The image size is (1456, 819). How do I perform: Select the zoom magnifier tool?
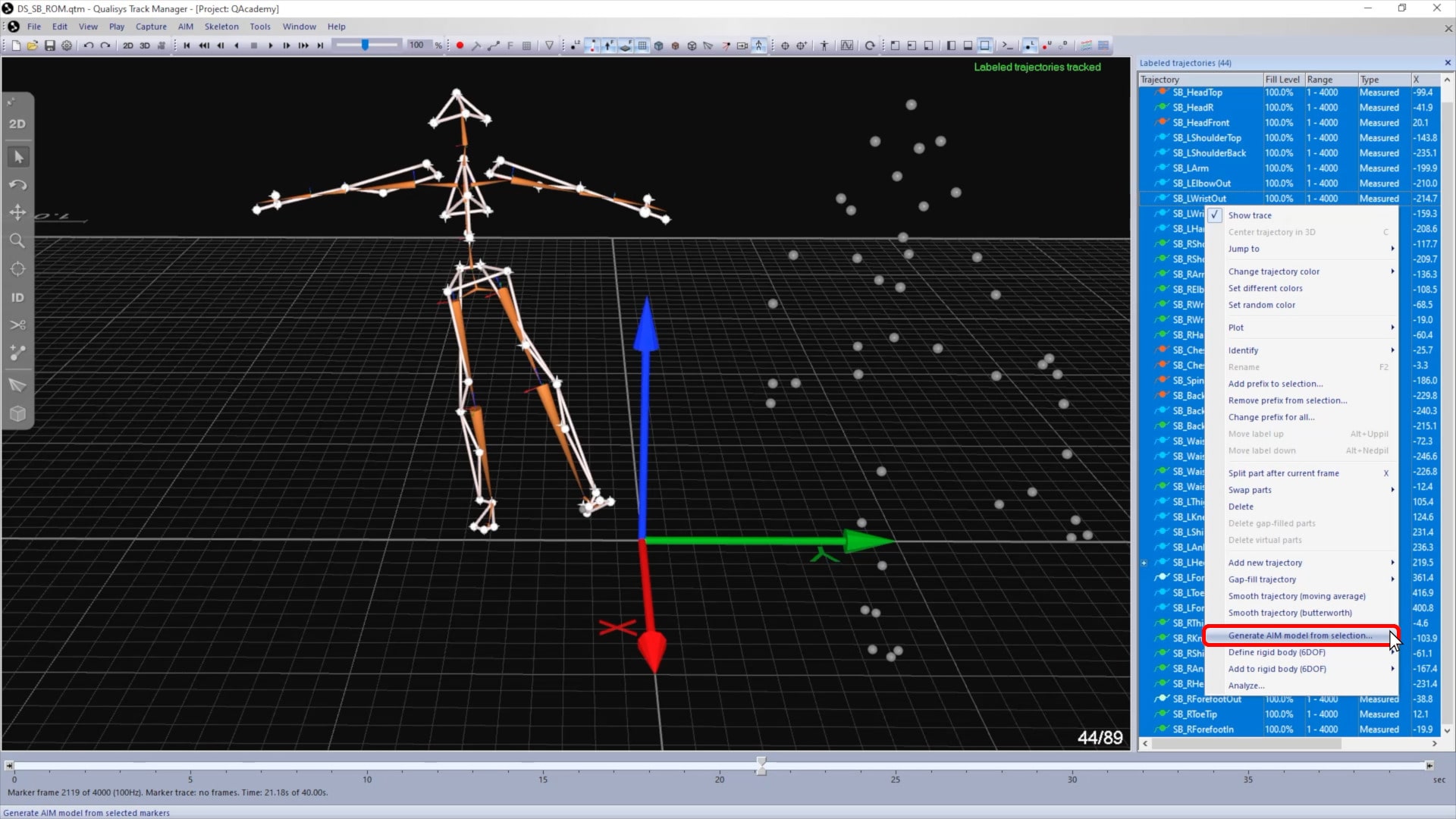[x=17, y=241]
